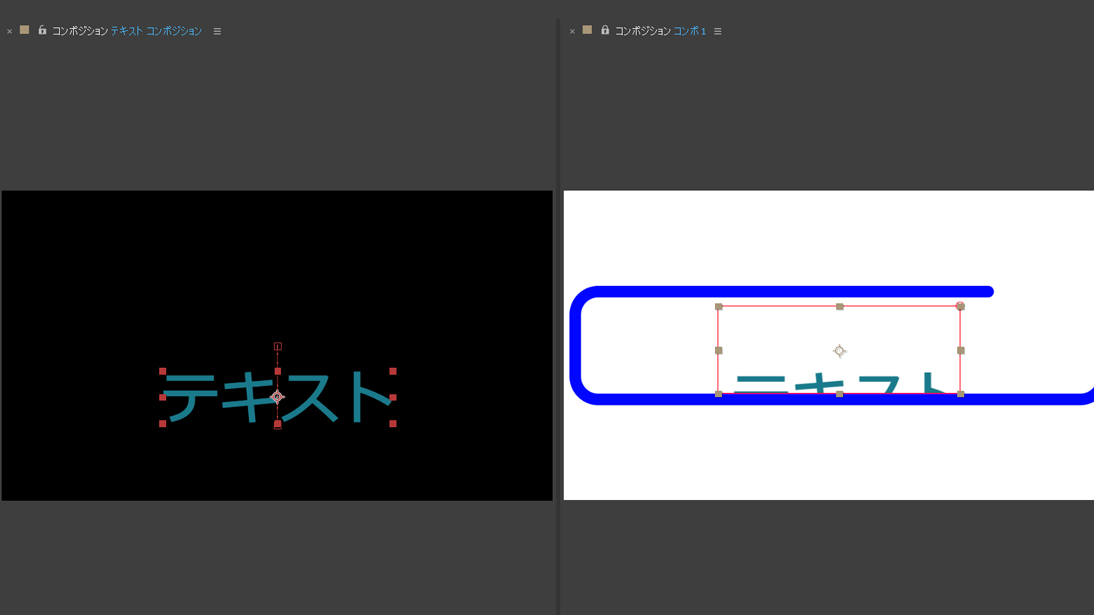This screenshot has height=615, width=1094.
Task: Click the bottom-right red handle of text layer
Action: coord(393,423)
